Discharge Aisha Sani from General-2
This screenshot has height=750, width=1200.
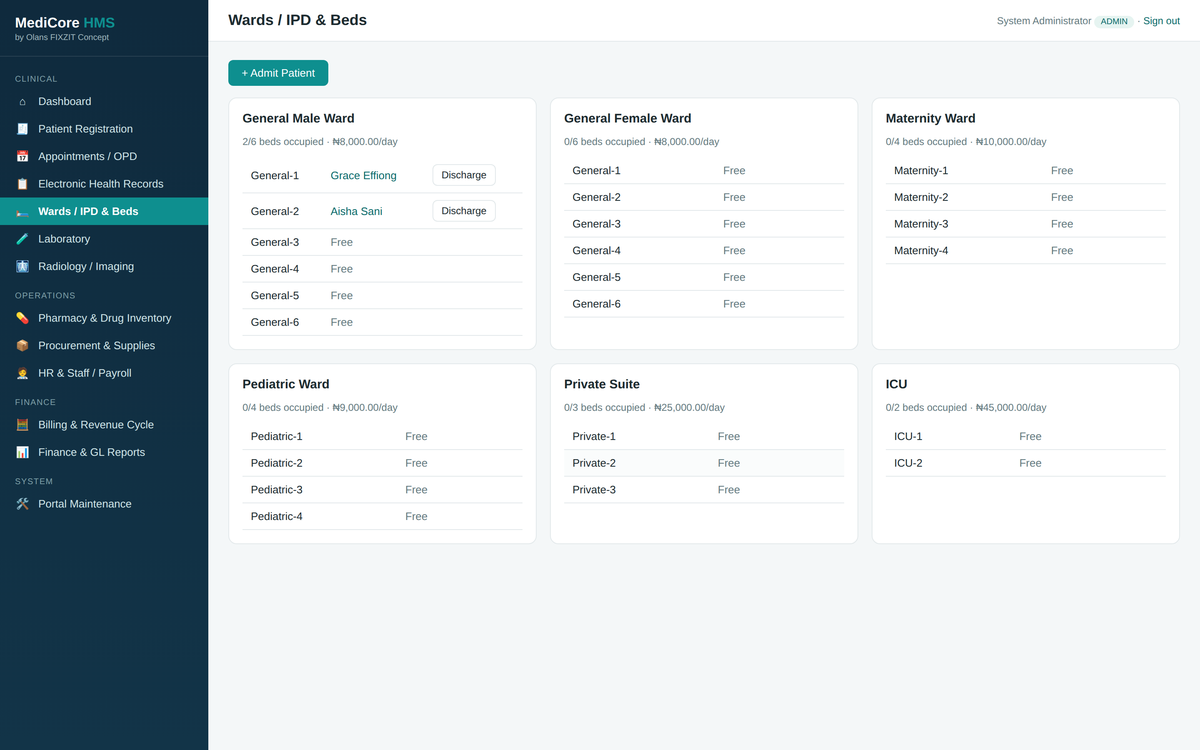464,211
